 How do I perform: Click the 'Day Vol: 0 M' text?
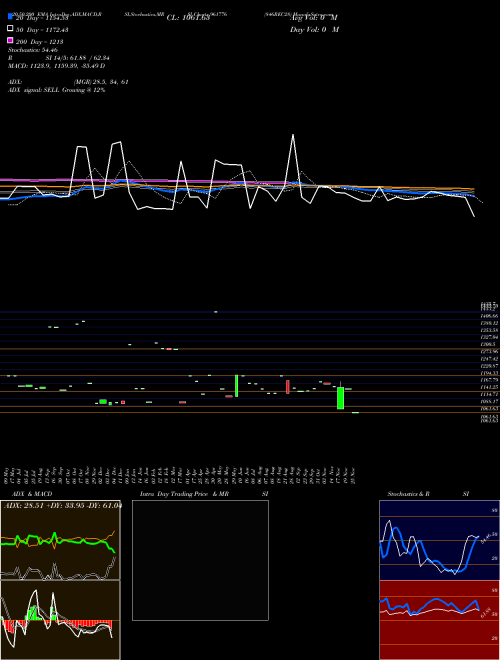click(x=314, y=29)
